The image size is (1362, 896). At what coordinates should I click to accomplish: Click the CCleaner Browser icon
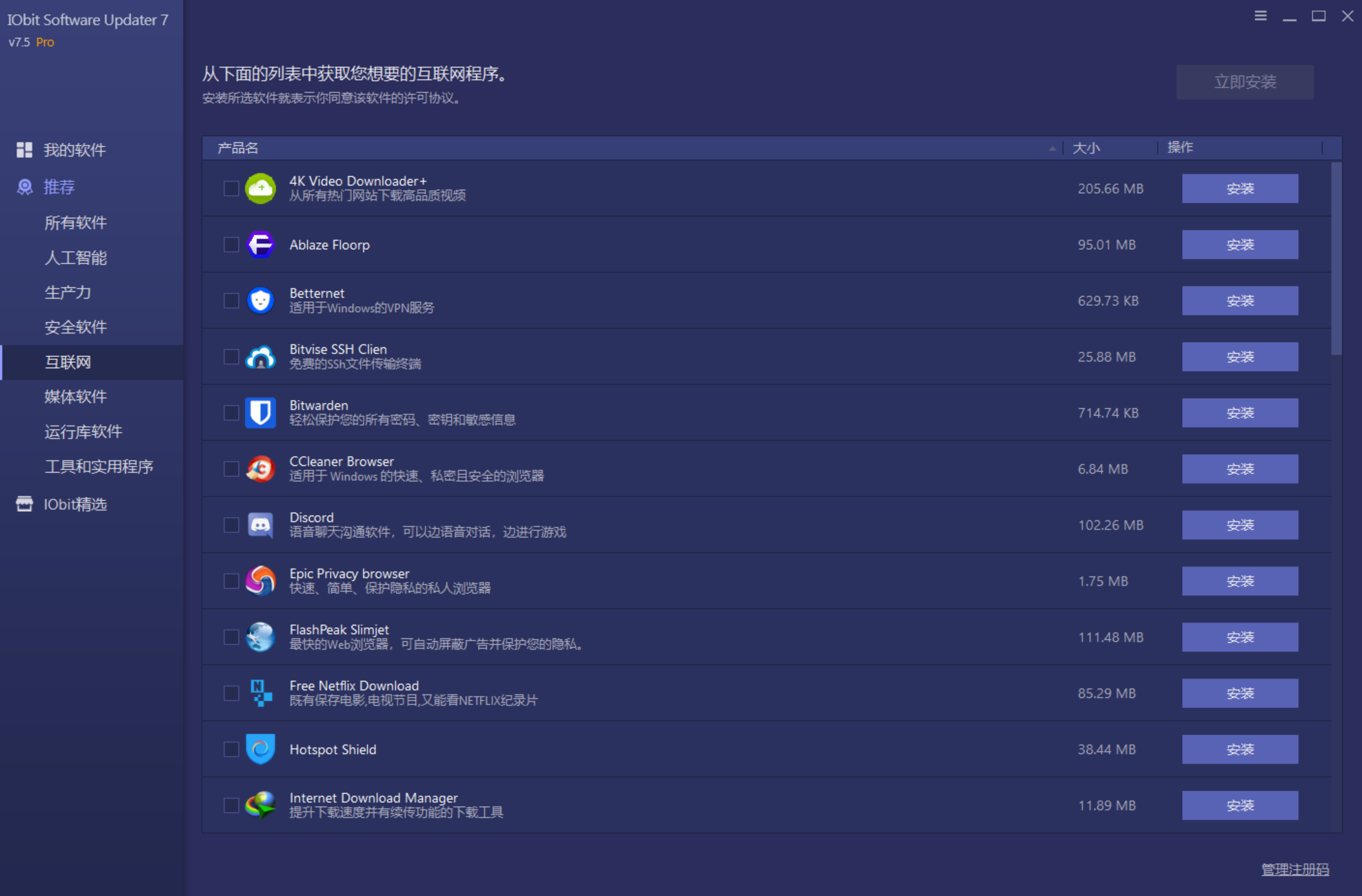pyautogui.click(x=261, y=469)
